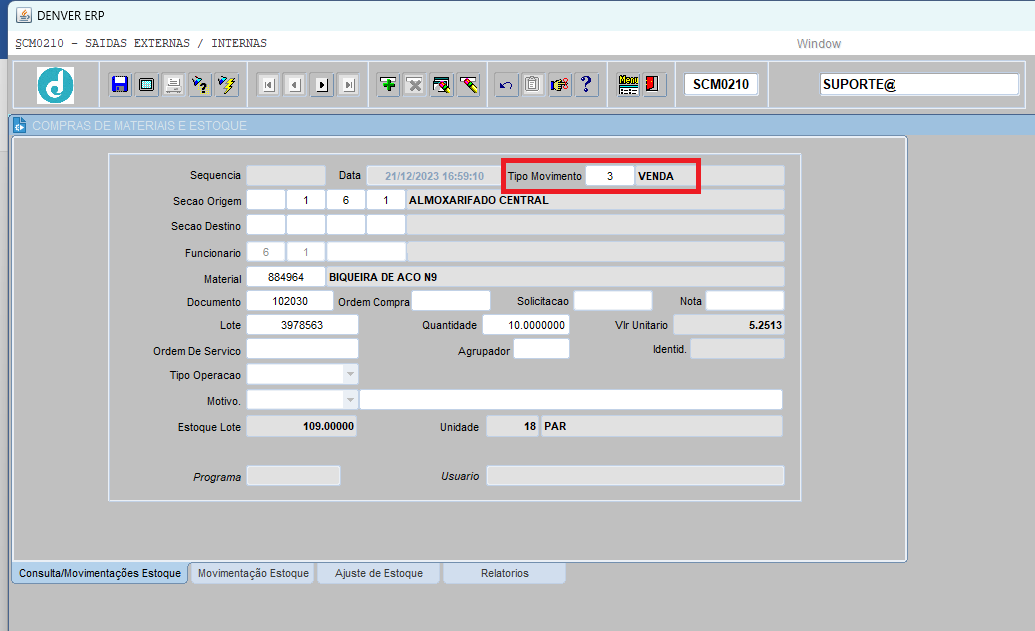Click the Save diskette icon
The width and height of the screenshot is (1035, 631).
pyautogui.click(x=119, y=84)
